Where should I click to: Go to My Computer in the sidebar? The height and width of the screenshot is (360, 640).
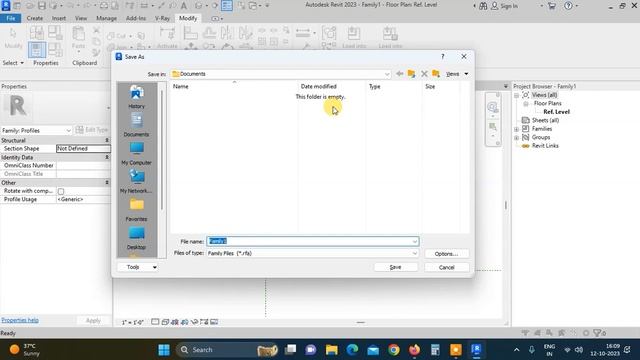[x=136, y=153]
